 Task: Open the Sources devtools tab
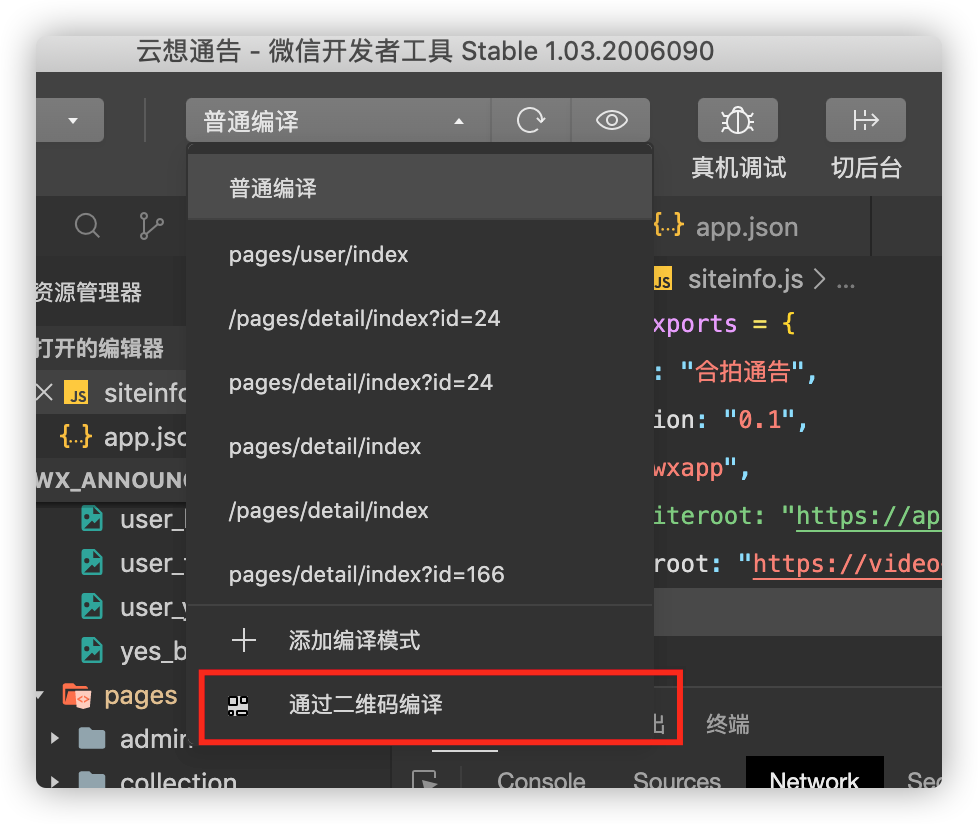[677, 779]
